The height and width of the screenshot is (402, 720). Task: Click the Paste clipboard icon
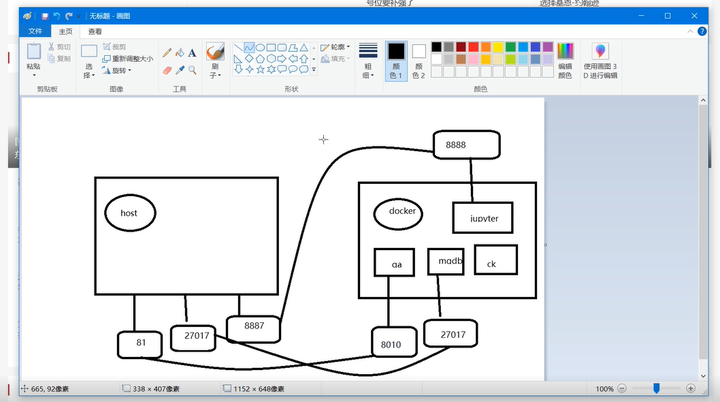34,51
